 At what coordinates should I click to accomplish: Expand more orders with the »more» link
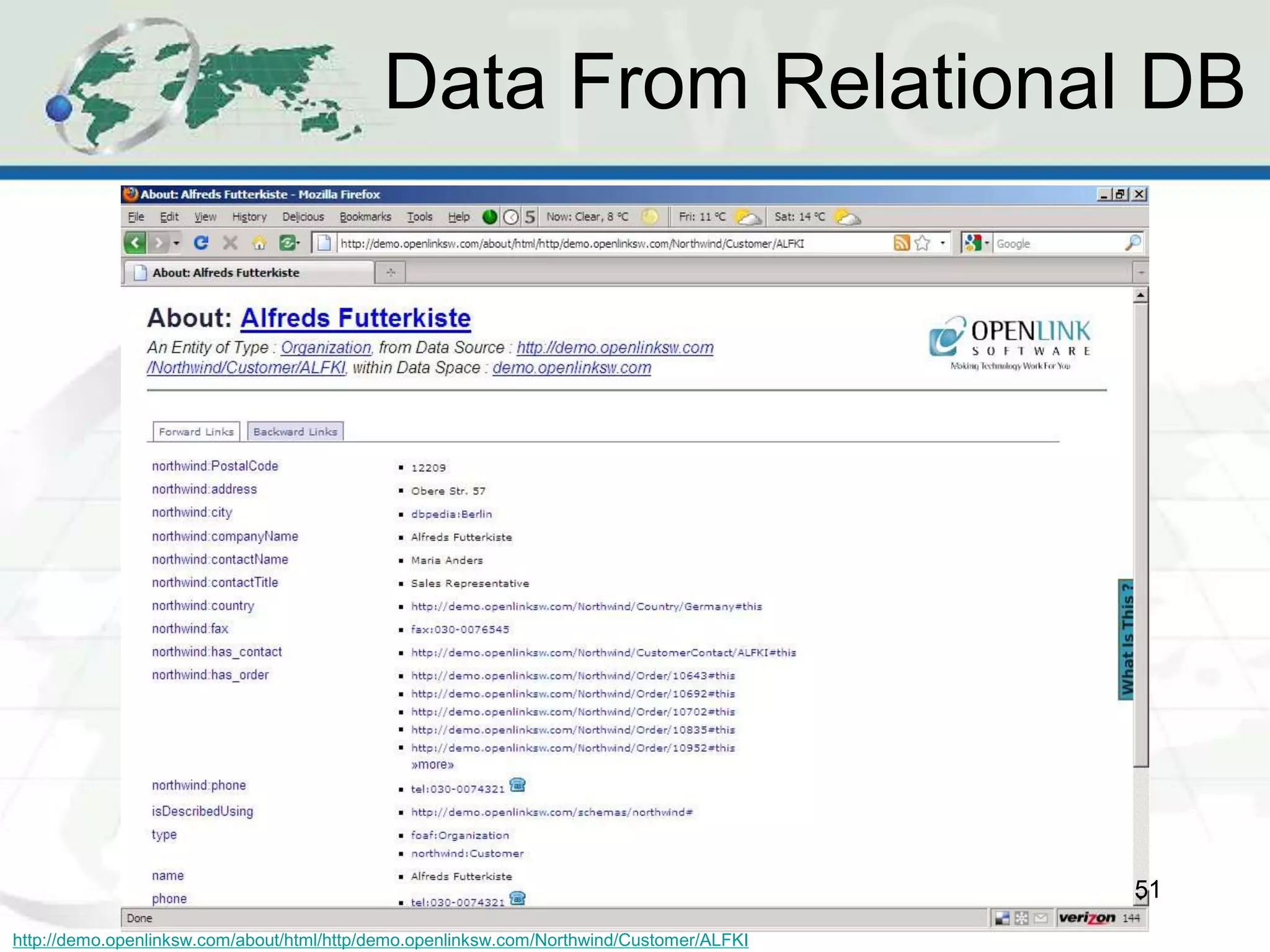pos(433,765)
